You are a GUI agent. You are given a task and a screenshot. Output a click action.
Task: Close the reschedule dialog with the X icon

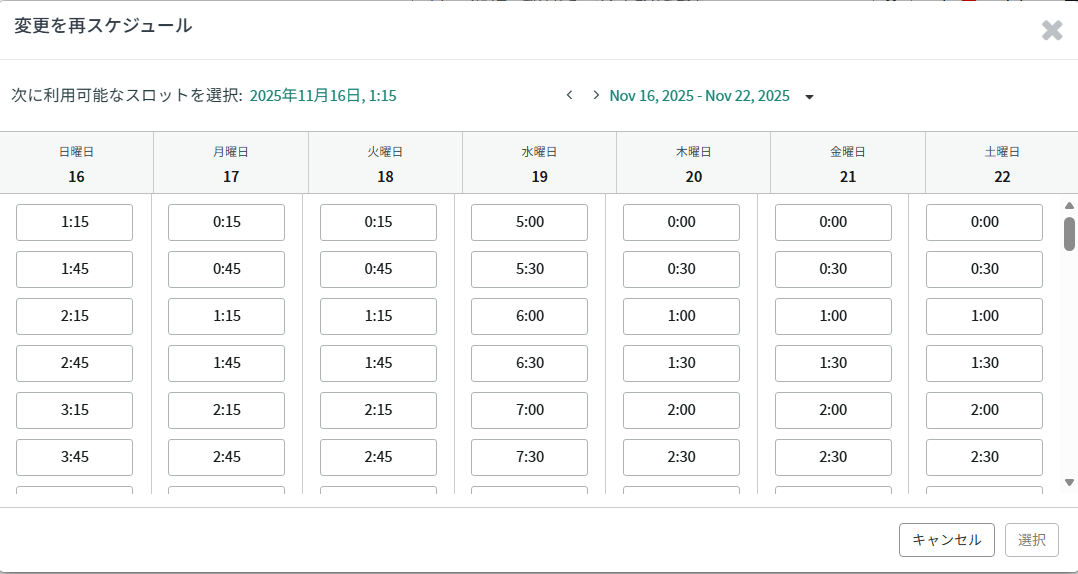pos(1052,30)
